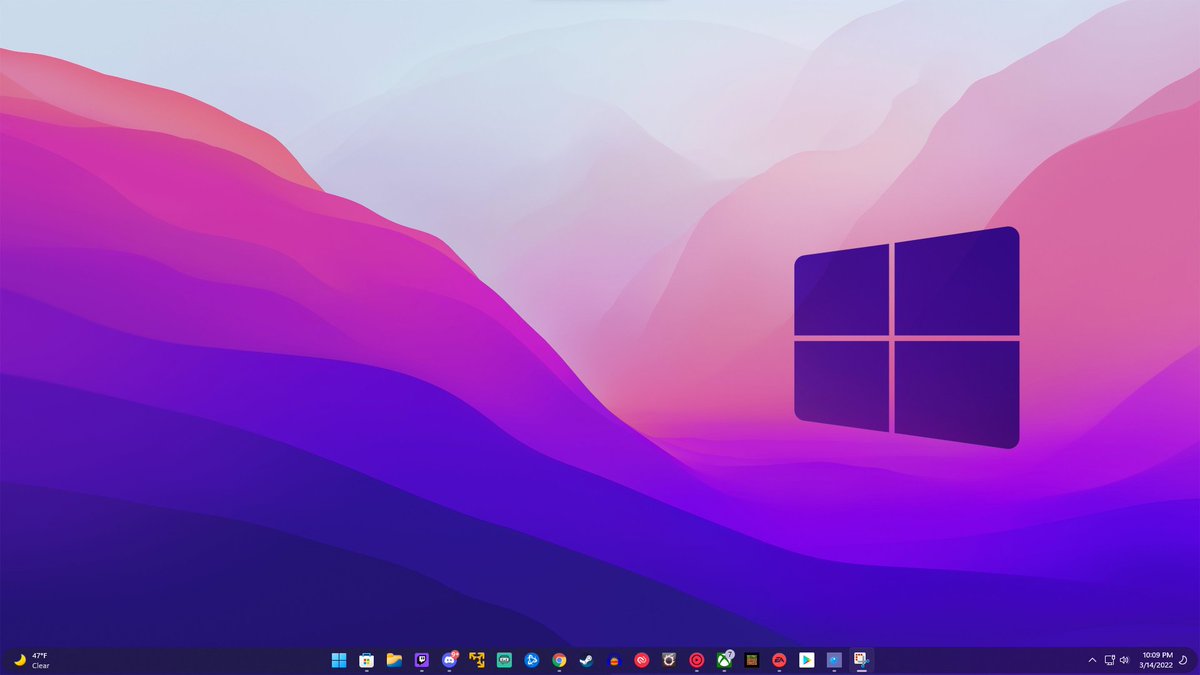Switch to the Snipping Tool taskbar icon
1200x675 pixels.
860,659
